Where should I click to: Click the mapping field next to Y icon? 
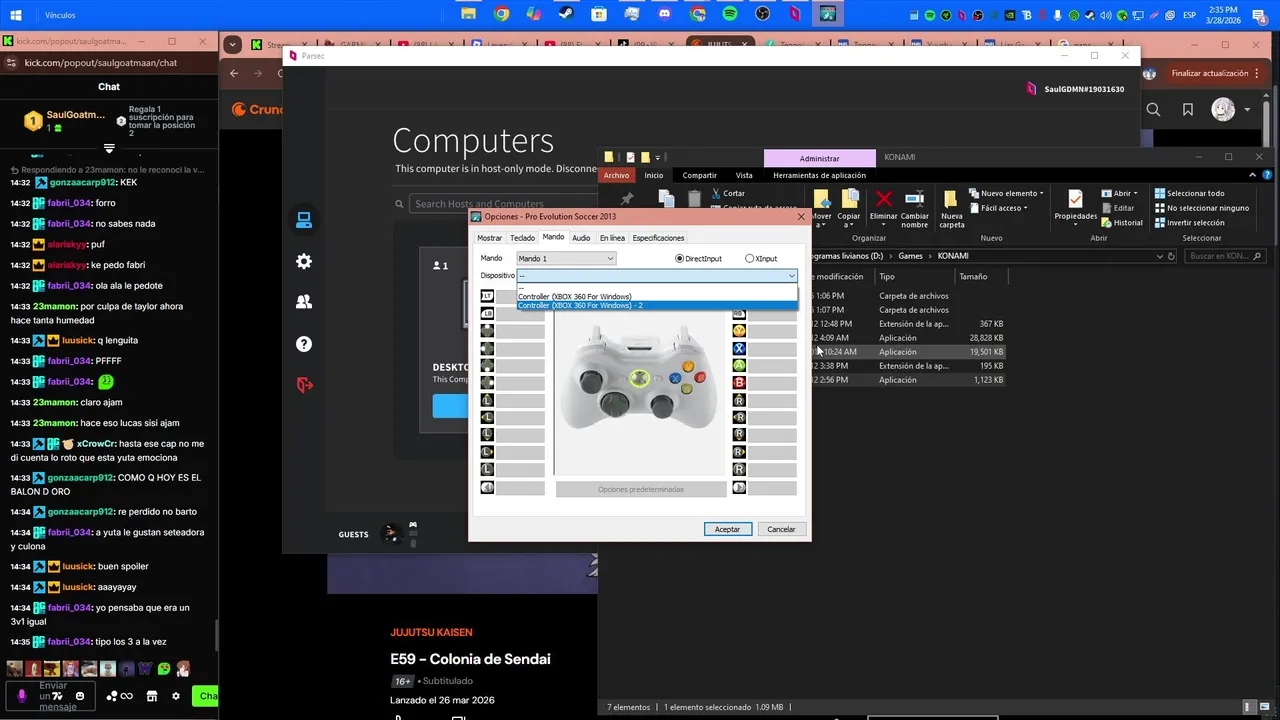point(772,331)
